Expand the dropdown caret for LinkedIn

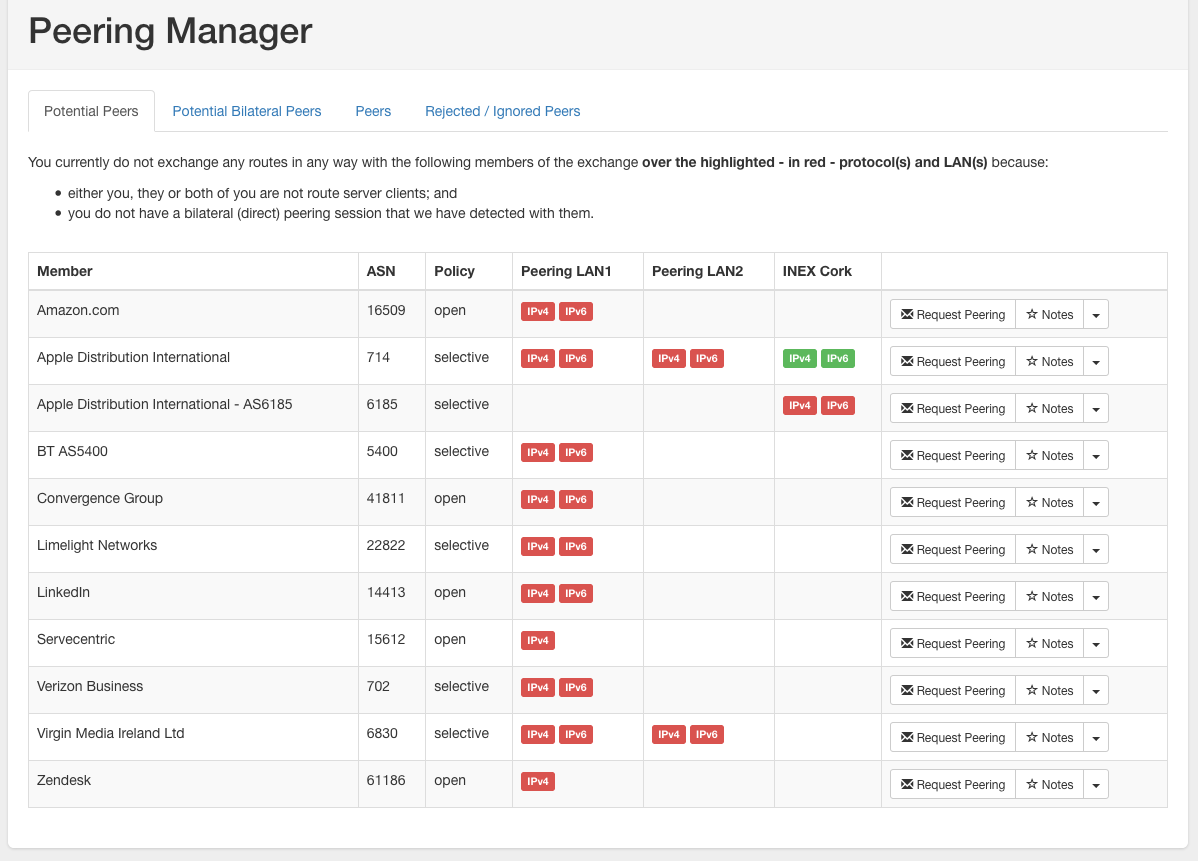point(1096,597)
